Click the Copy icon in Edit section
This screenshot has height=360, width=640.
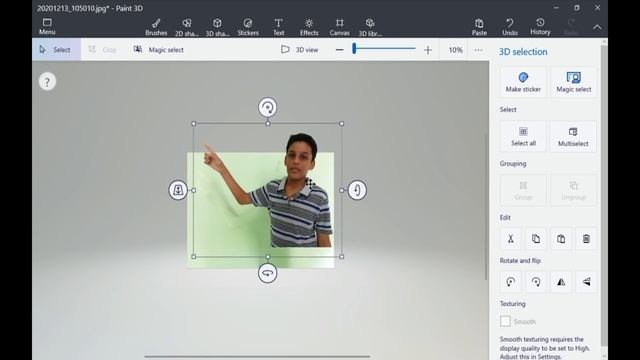[x=536, y=239]
